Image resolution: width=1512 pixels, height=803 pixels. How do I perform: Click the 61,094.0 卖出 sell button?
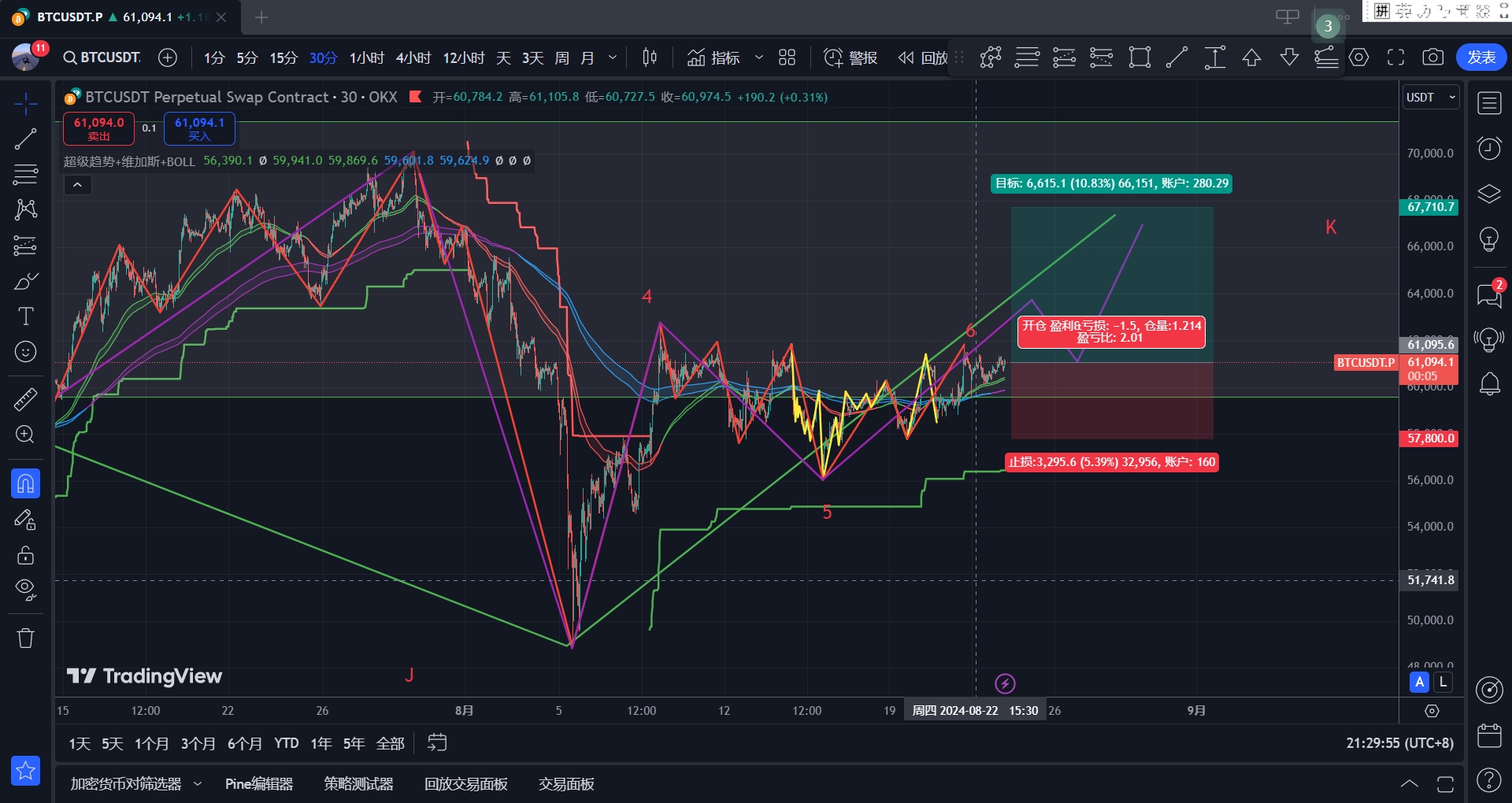[98, 129]
